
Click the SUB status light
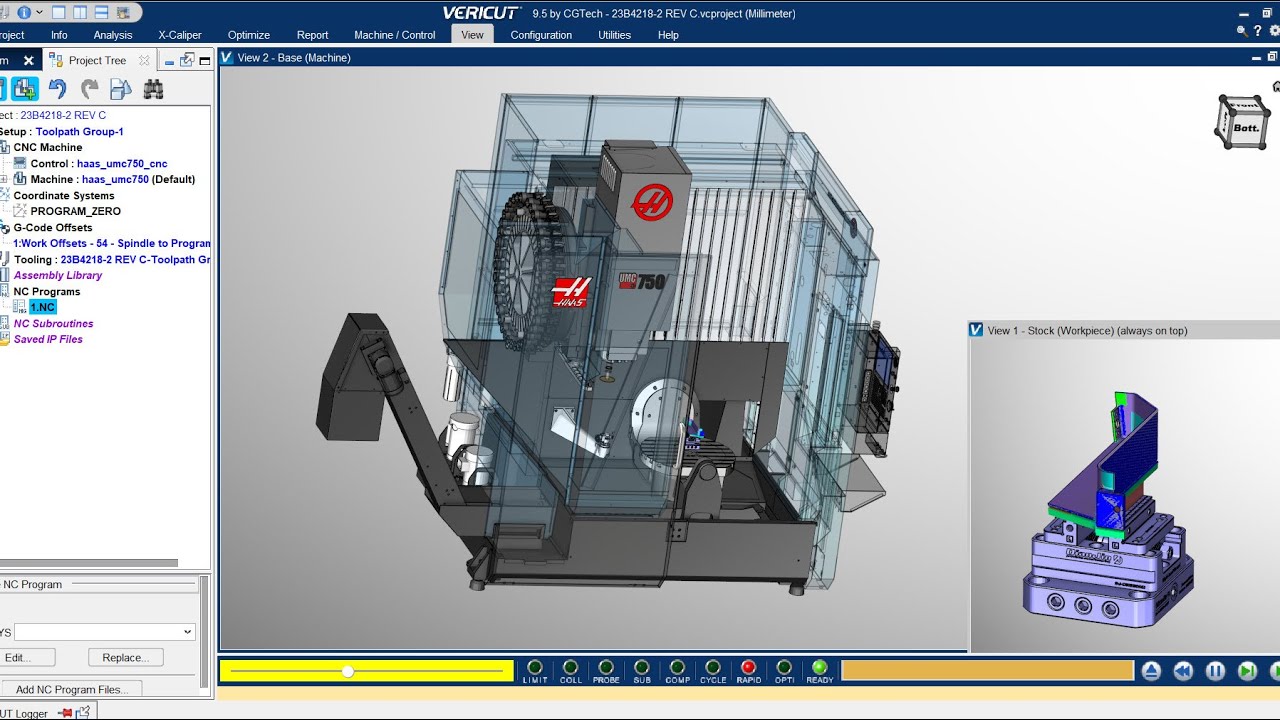(x=642, y=667)
